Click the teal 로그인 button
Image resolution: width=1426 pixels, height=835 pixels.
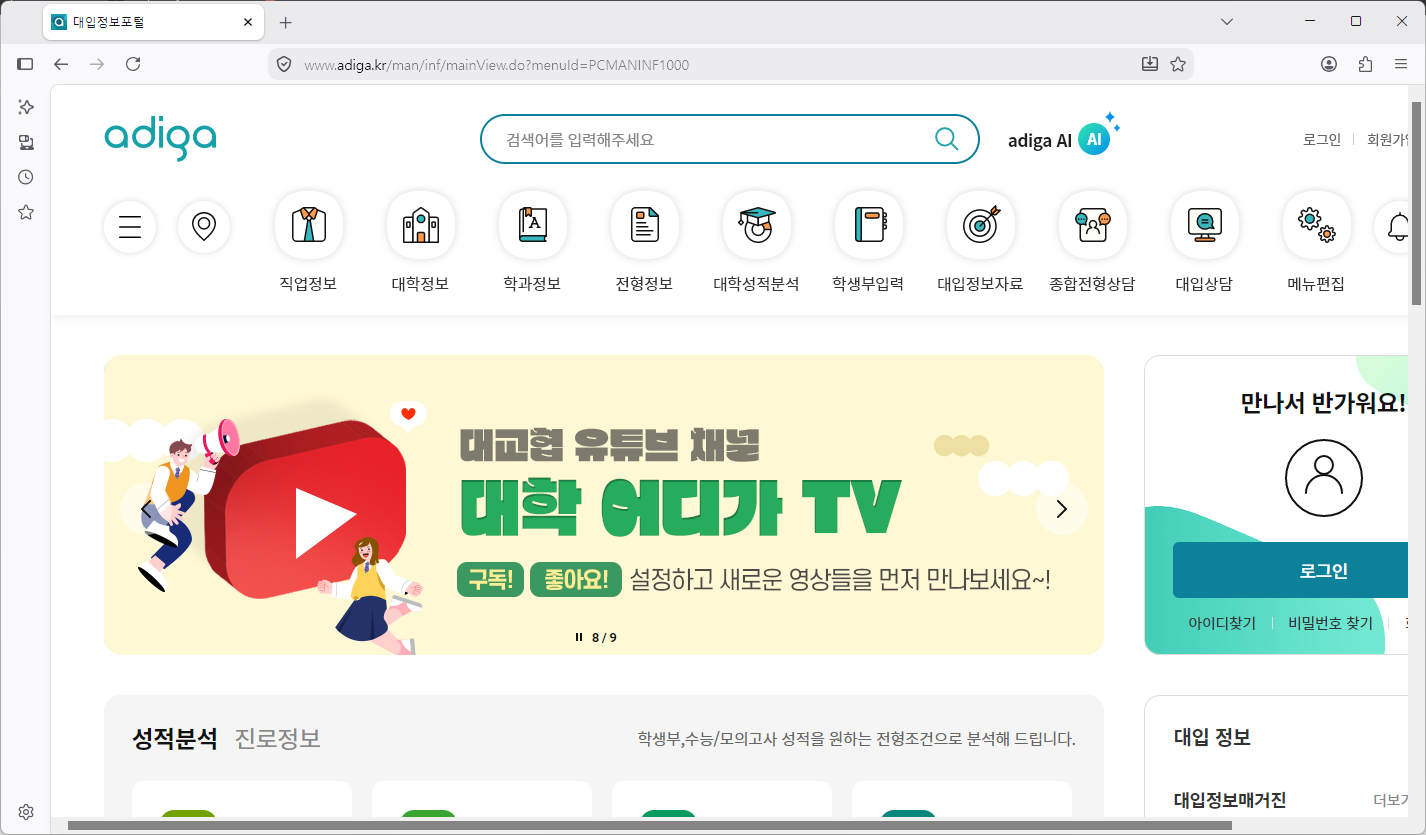(1291, 571)
